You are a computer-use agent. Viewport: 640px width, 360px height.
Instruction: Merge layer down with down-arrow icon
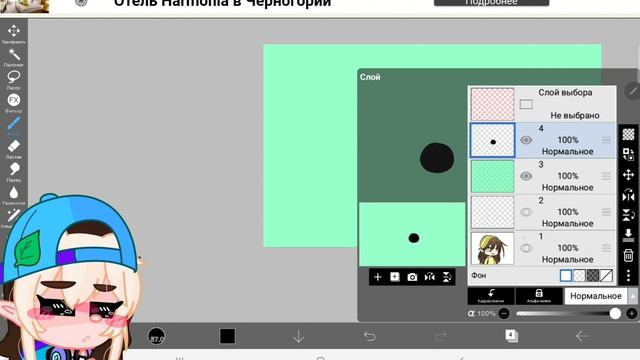628,236
